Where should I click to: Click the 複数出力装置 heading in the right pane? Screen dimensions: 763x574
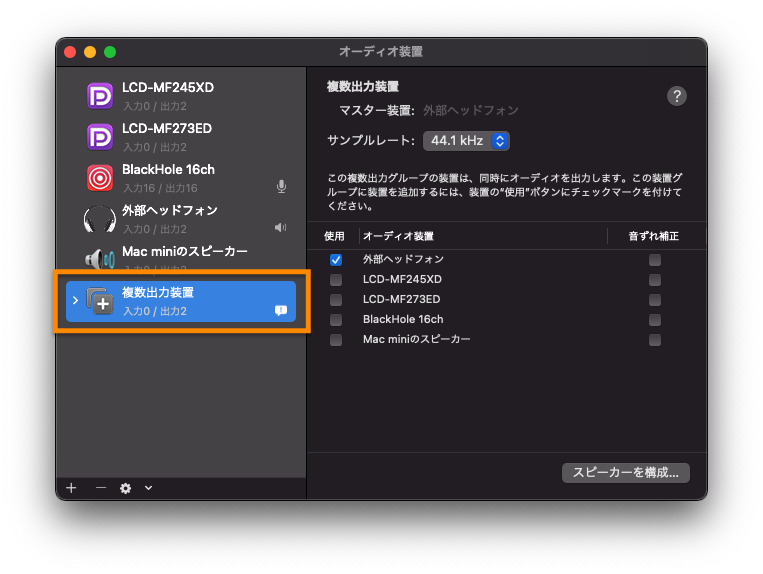[x=363, y=87]
